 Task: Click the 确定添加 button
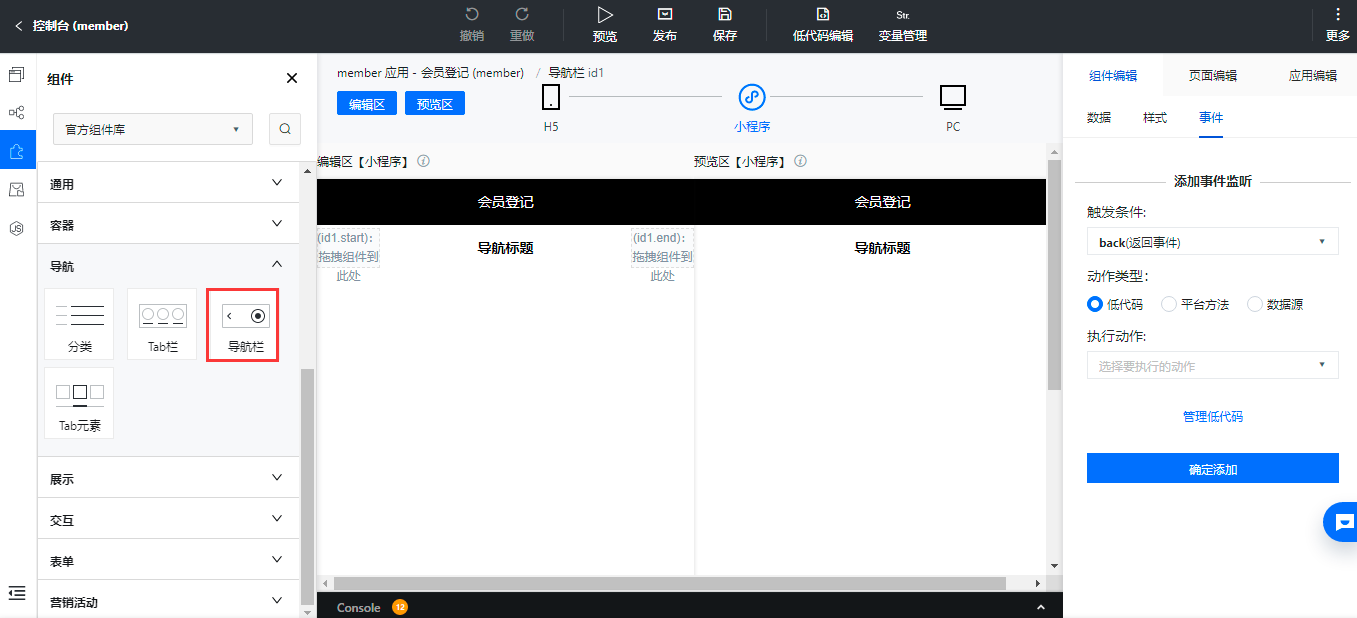point(1212,468)
